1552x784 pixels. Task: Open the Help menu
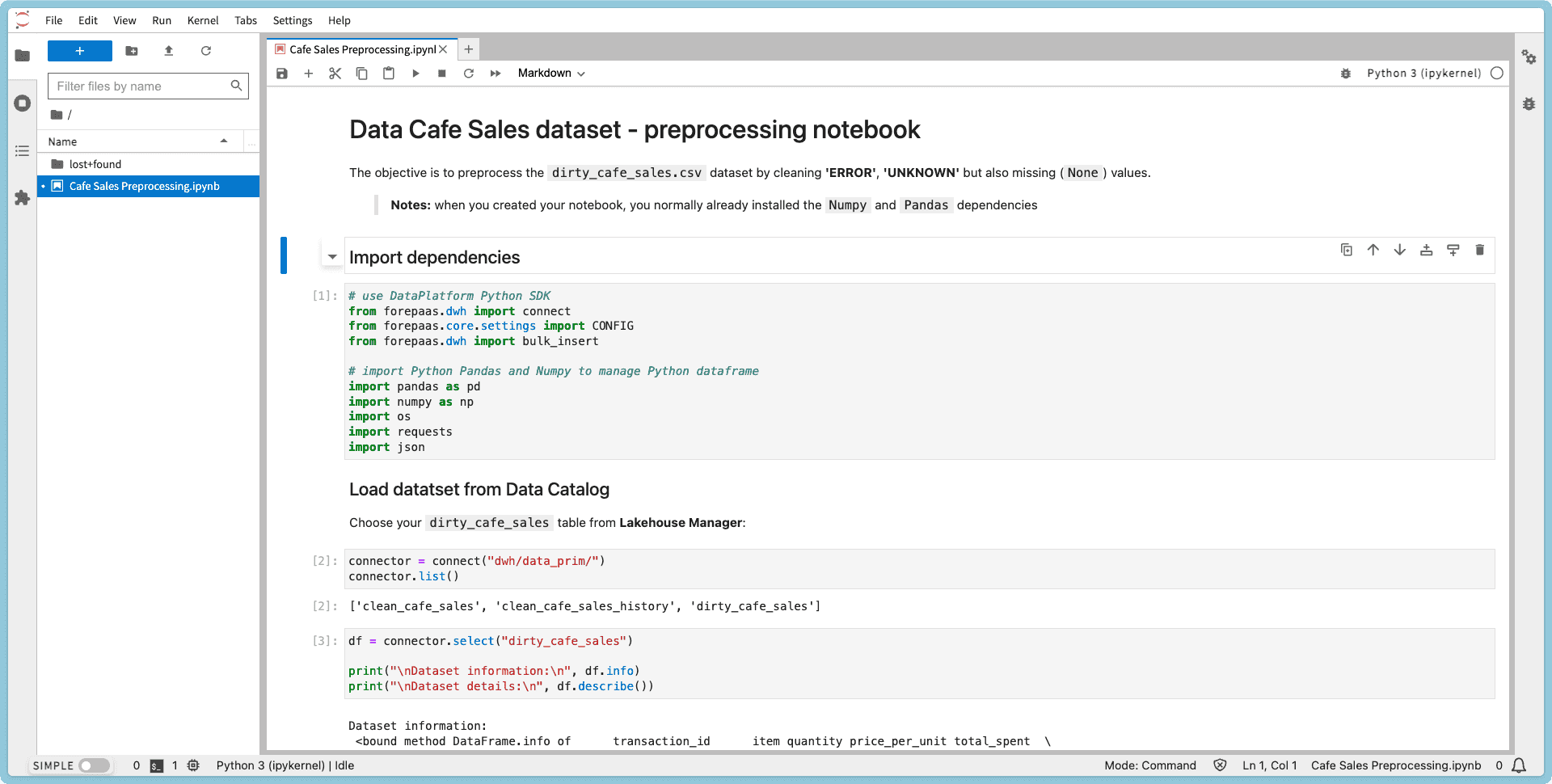(339, 20)
